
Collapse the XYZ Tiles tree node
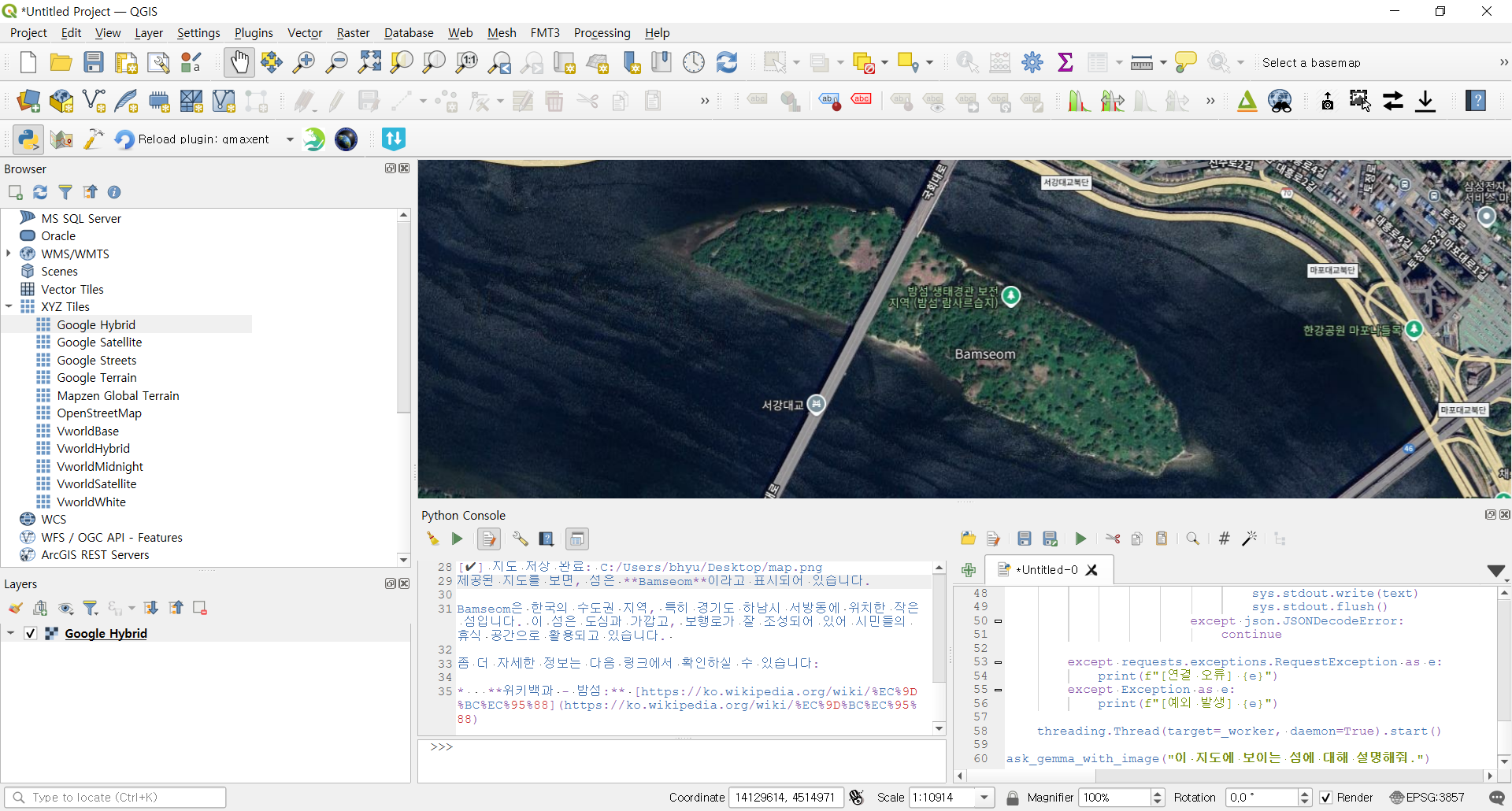click(x=9, y=306)
